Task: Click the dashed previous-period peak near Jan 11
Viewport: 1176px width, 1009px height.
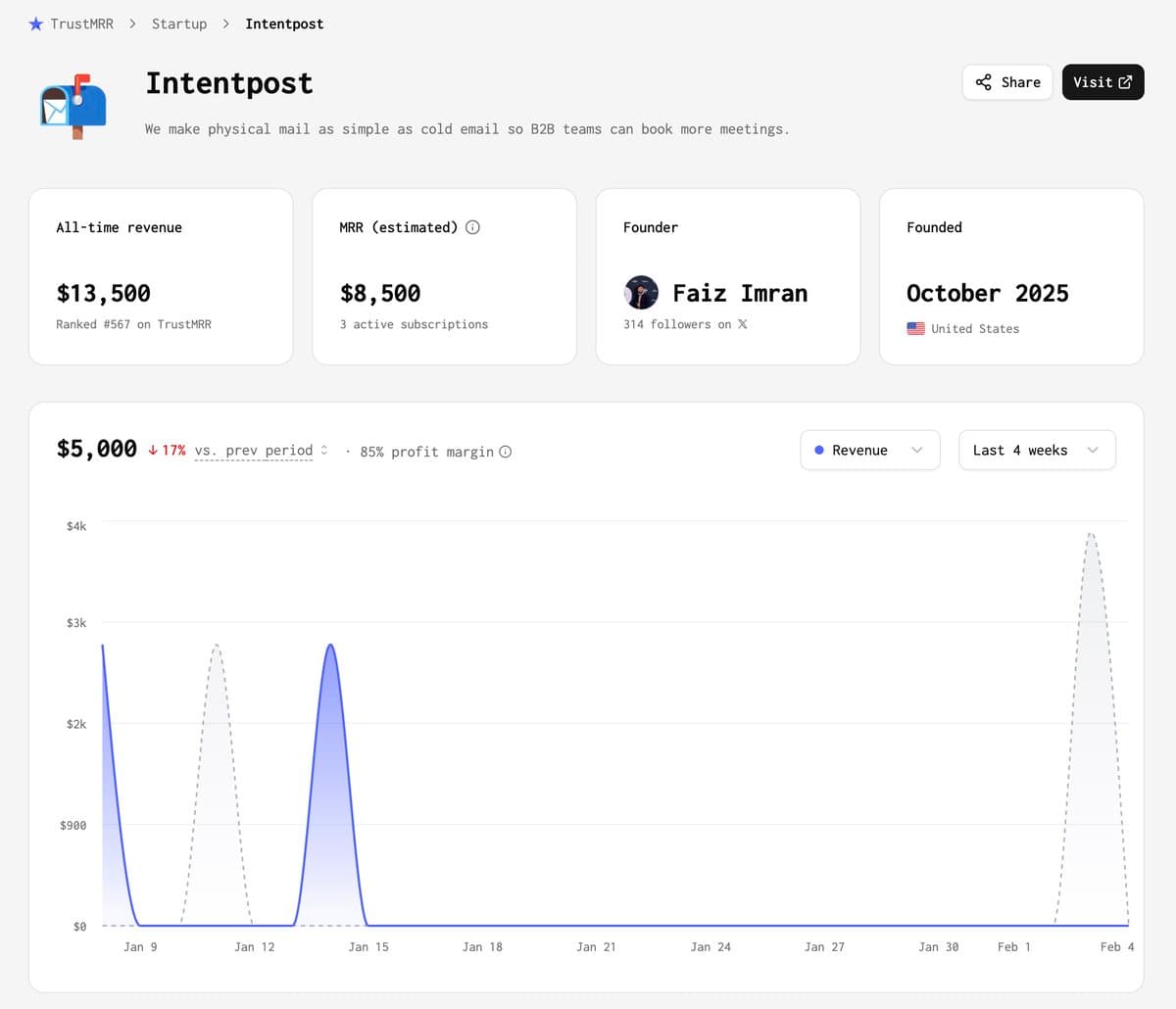Action: coord(217,647)
